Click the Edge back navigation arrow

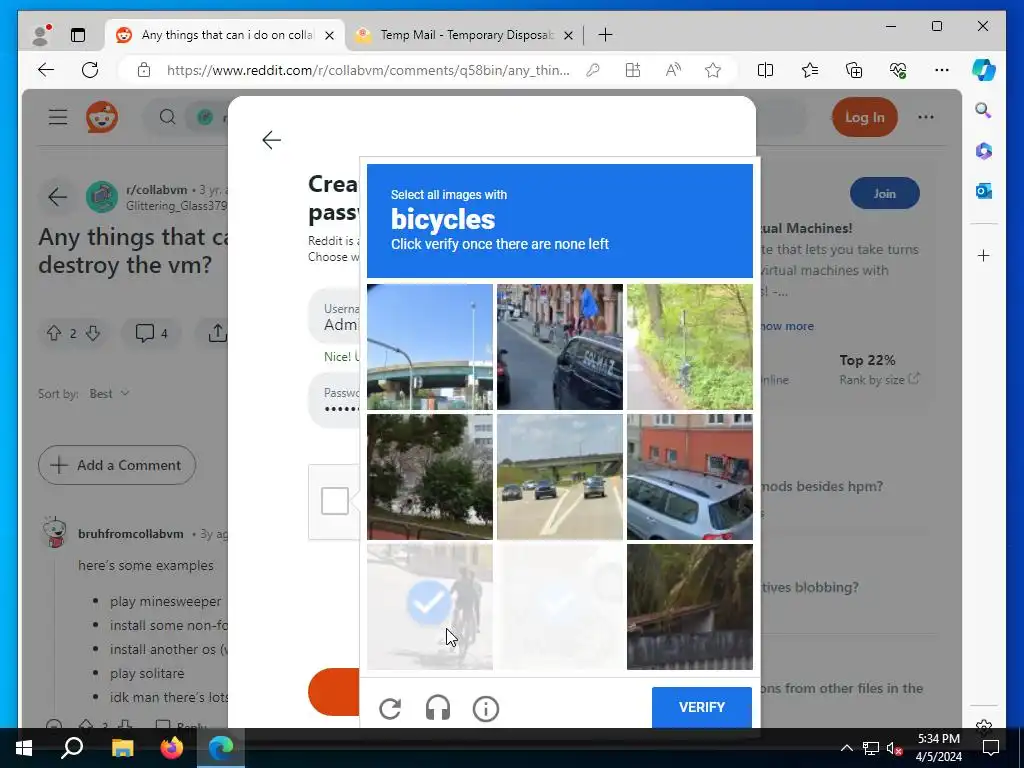tap(46, 70)
